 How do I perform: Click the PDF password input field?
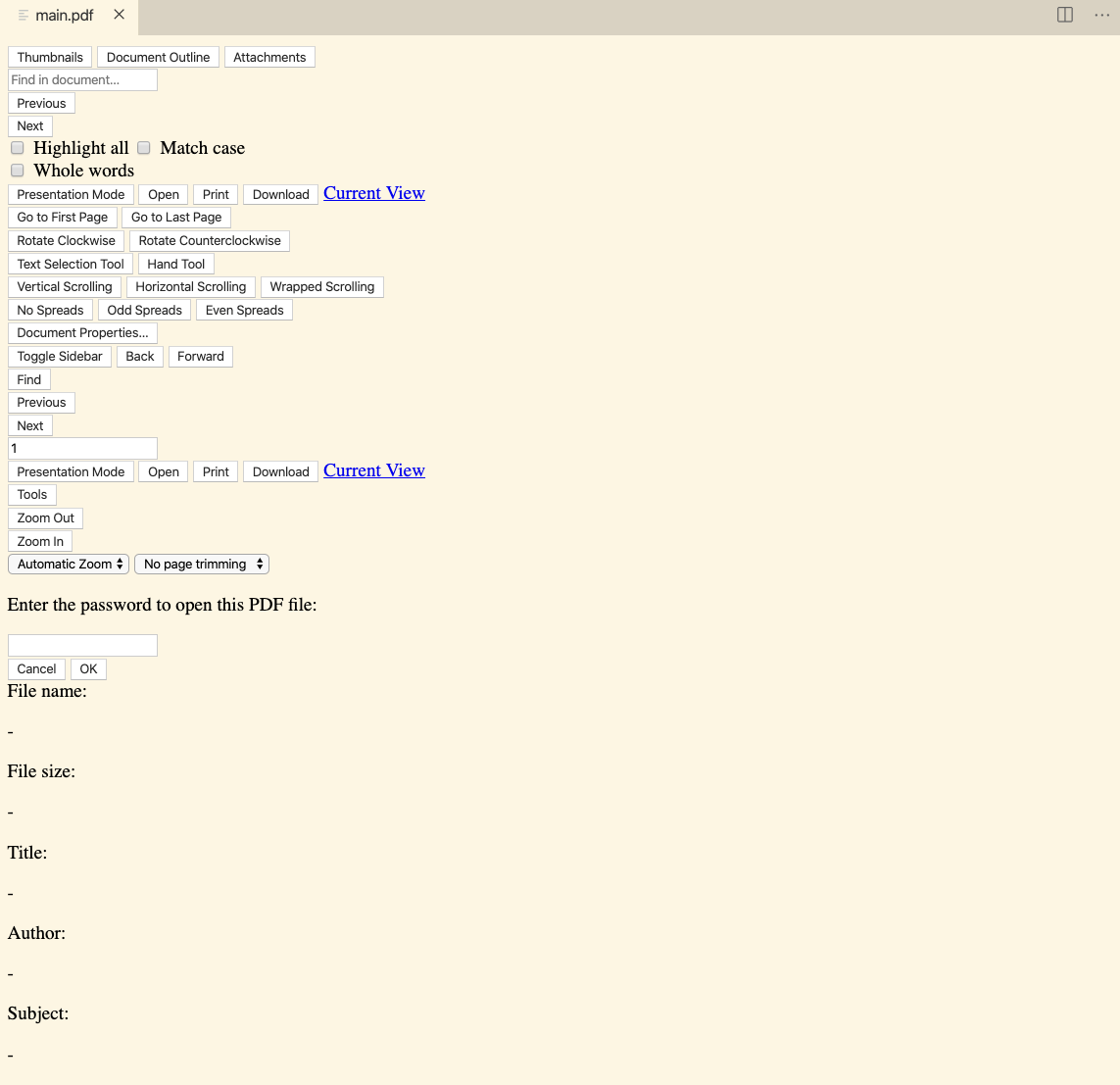point(82,645)
